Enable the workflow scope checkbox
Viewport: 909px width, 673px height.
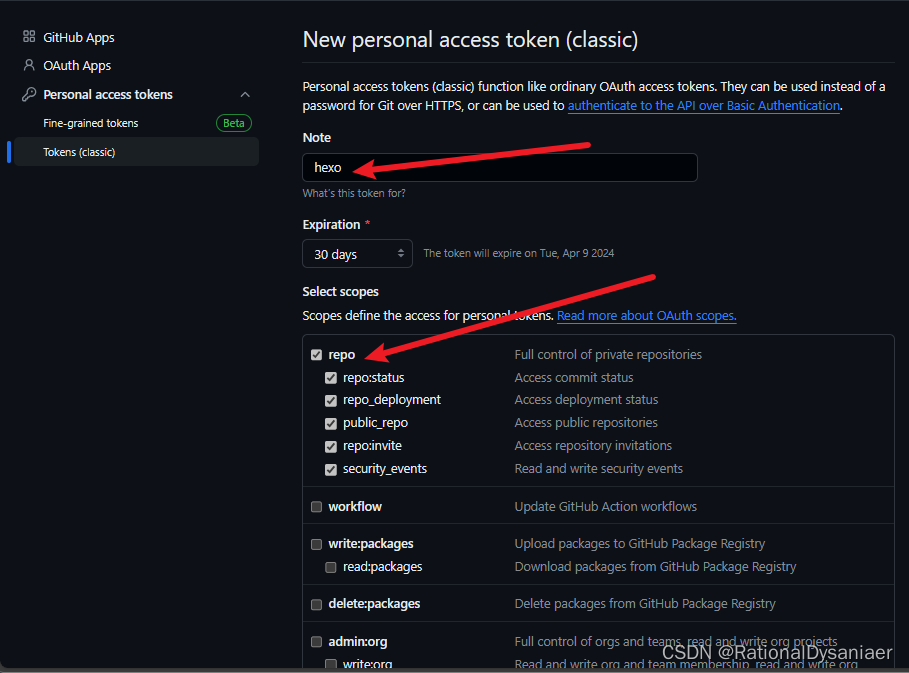[x=317, y=507]
